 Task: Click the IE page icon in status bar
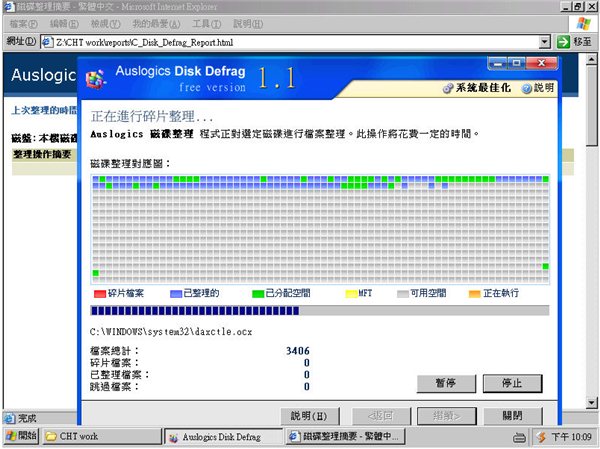(10, 418)
